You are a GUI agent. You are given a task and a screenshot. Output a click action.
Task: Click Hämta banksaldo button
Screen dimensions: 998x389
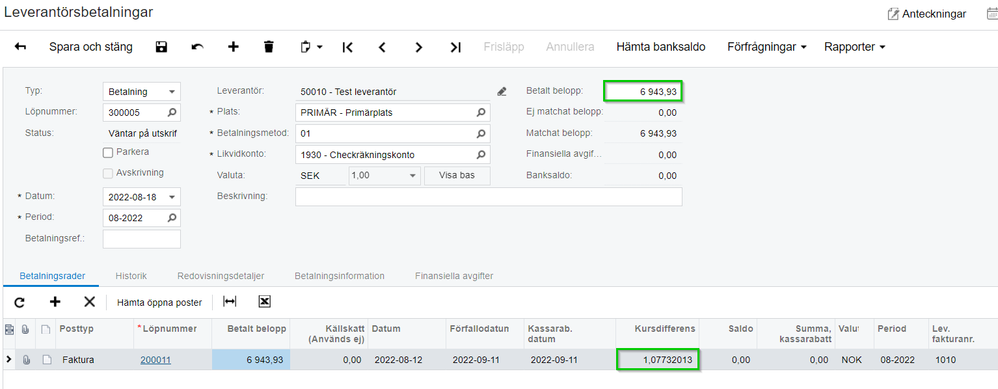point(661,47)
